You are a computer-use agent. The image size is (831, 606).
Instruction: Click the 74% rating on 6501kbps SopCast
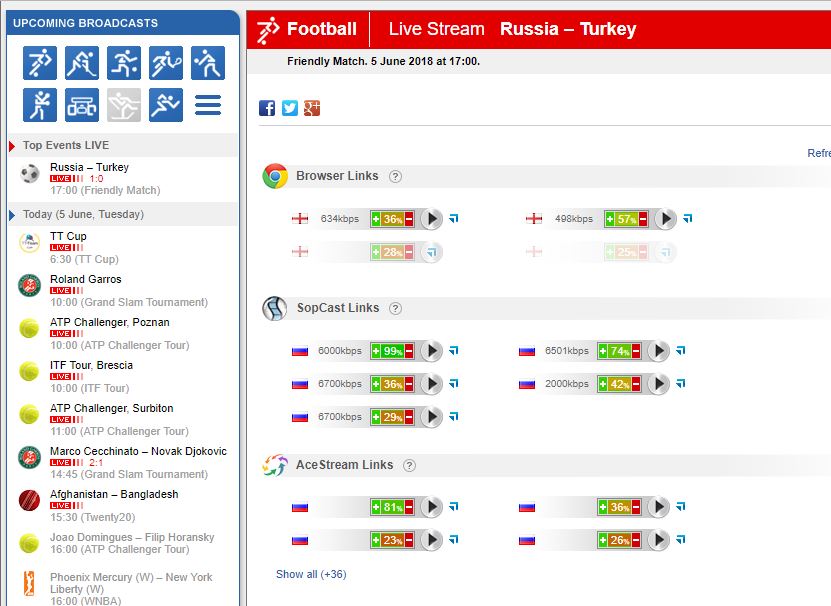(x=620, y=351)
